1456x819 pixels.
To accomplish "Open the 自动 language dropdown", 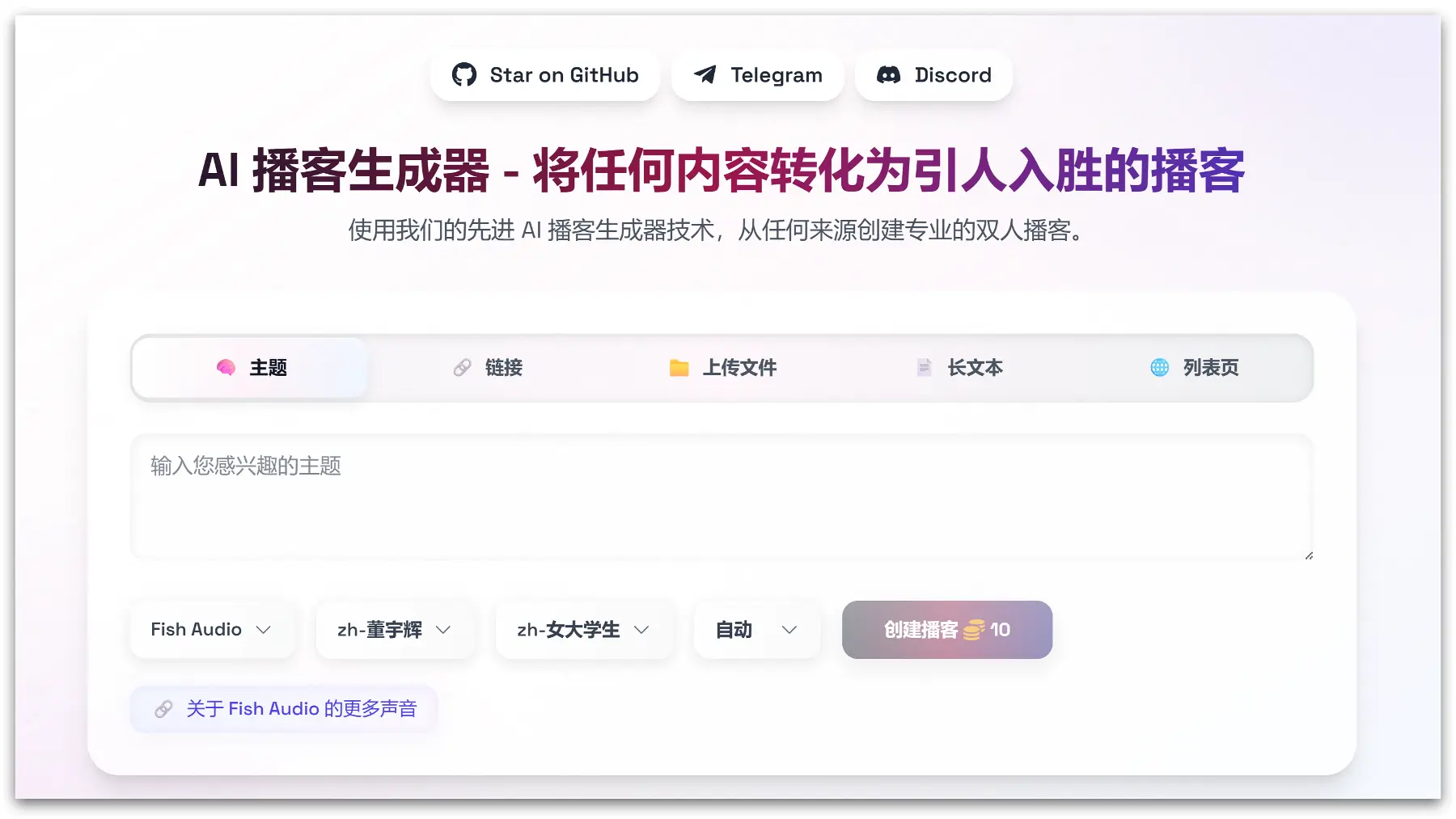I will click(757, 630).
